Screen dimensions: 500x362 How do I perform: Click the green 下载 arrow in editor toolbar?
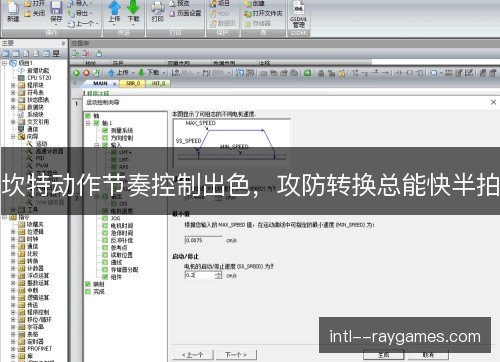141,73
